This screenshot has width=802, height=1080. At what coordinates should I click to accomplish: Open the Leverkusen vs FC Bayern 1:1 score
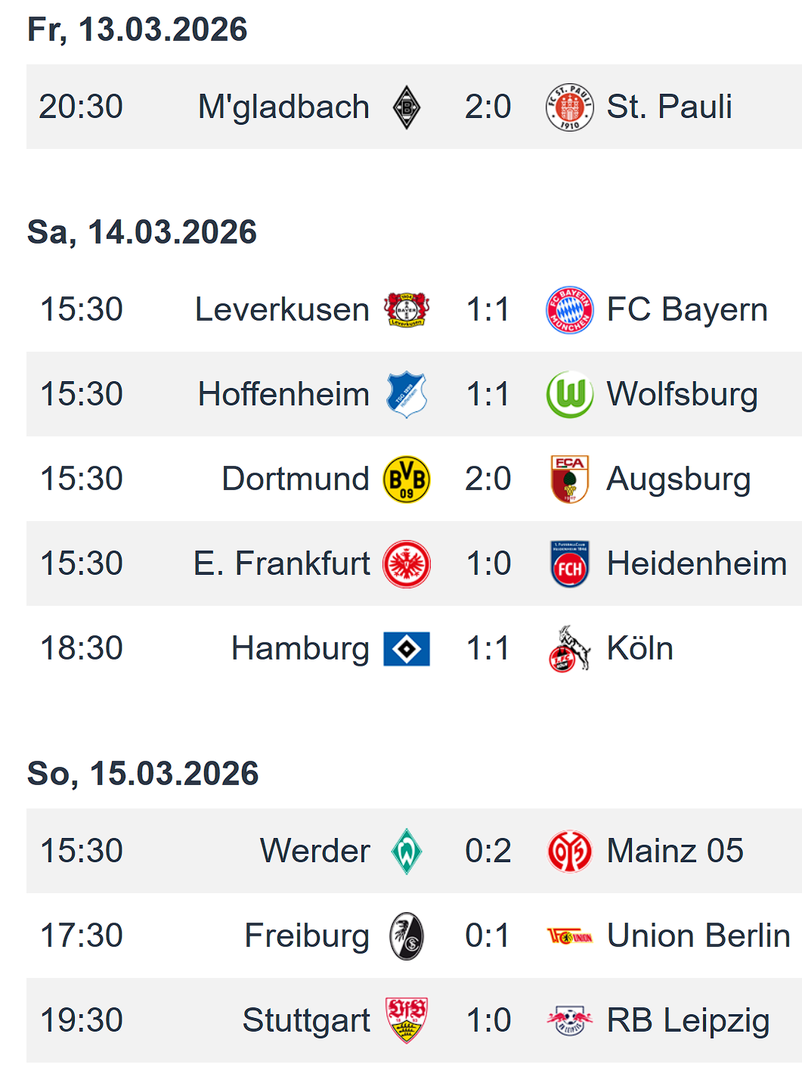click(x=488, y=309)
